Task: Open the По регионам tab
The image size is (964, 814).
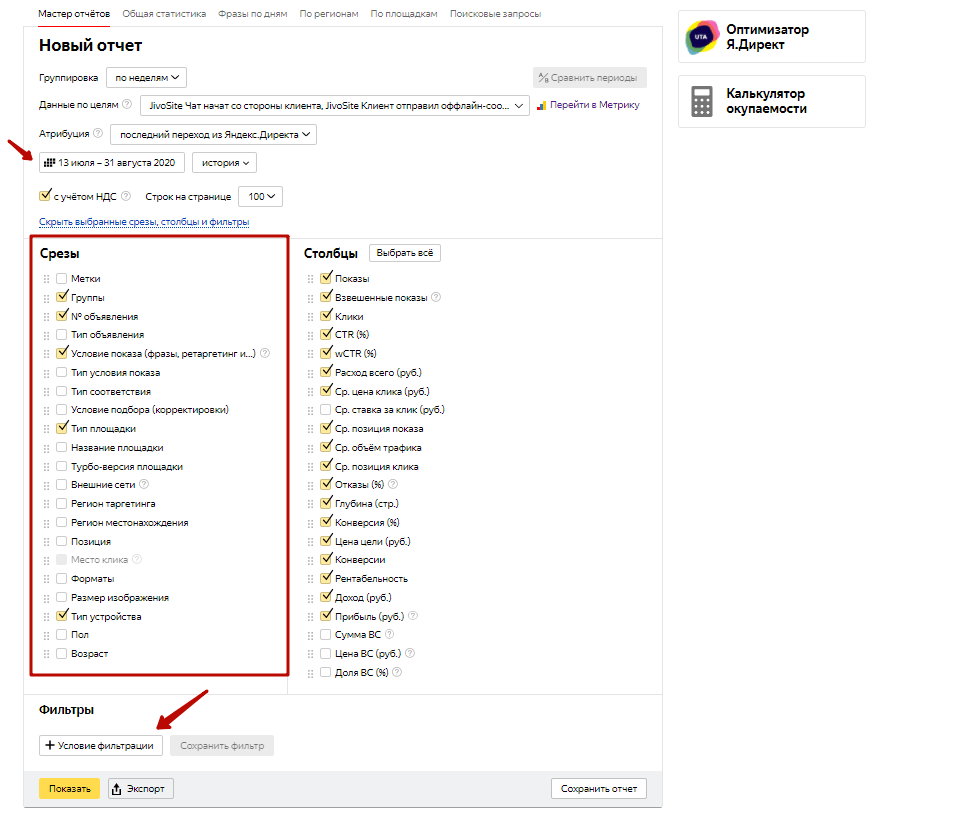Action: coord(329,14)
